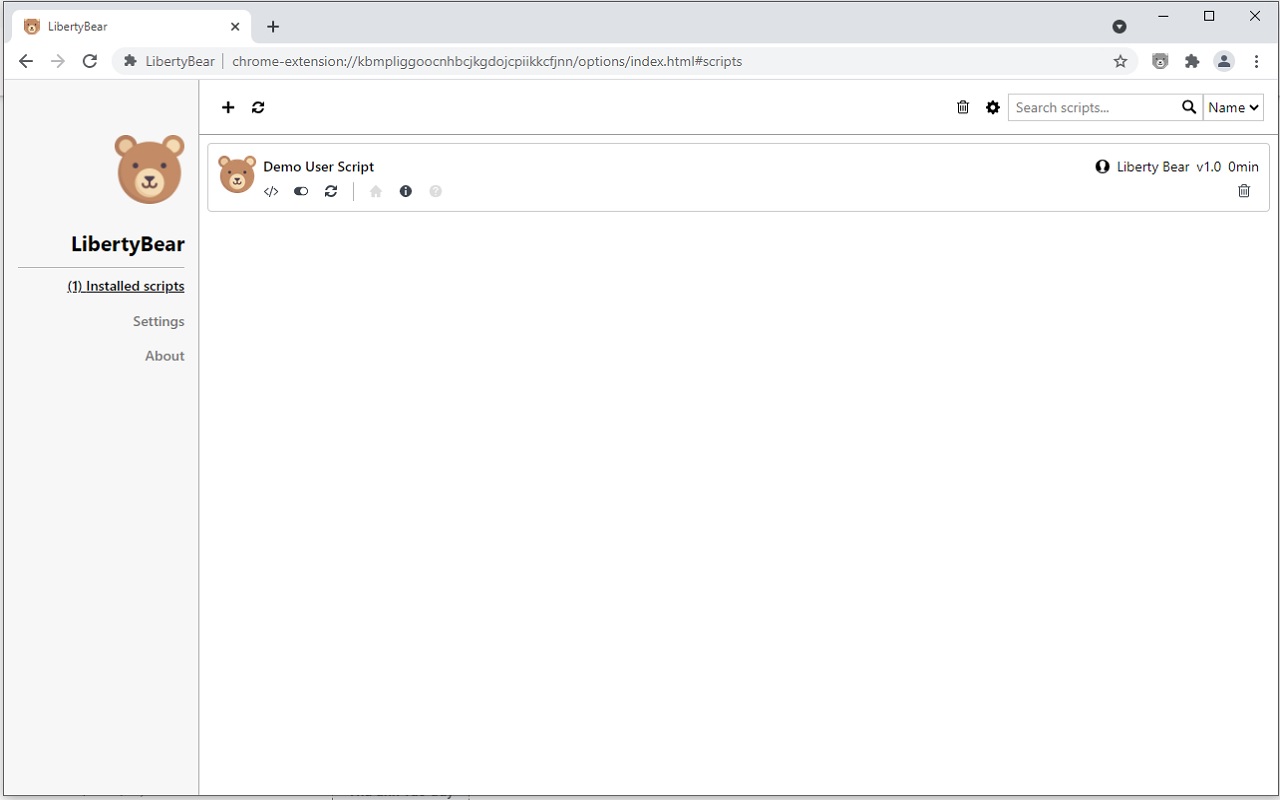
Task: Open script list settings gear
Action: pos(993,107)
